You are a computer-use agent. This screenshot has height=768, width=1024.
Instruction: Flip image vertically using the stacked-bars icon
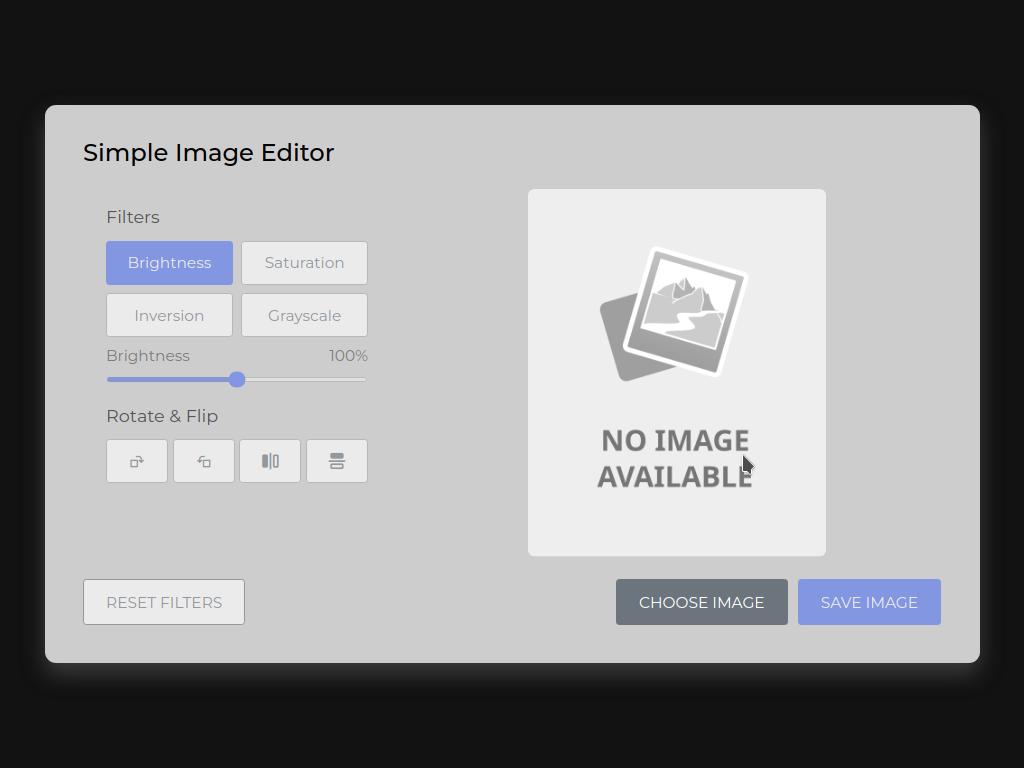coord(337,461)
